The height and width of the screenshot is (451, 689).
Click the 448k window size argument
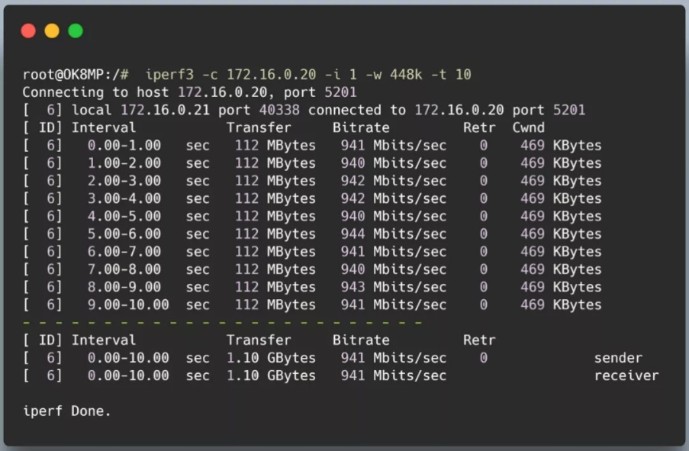pyautogui.click(x=406, y=74)
